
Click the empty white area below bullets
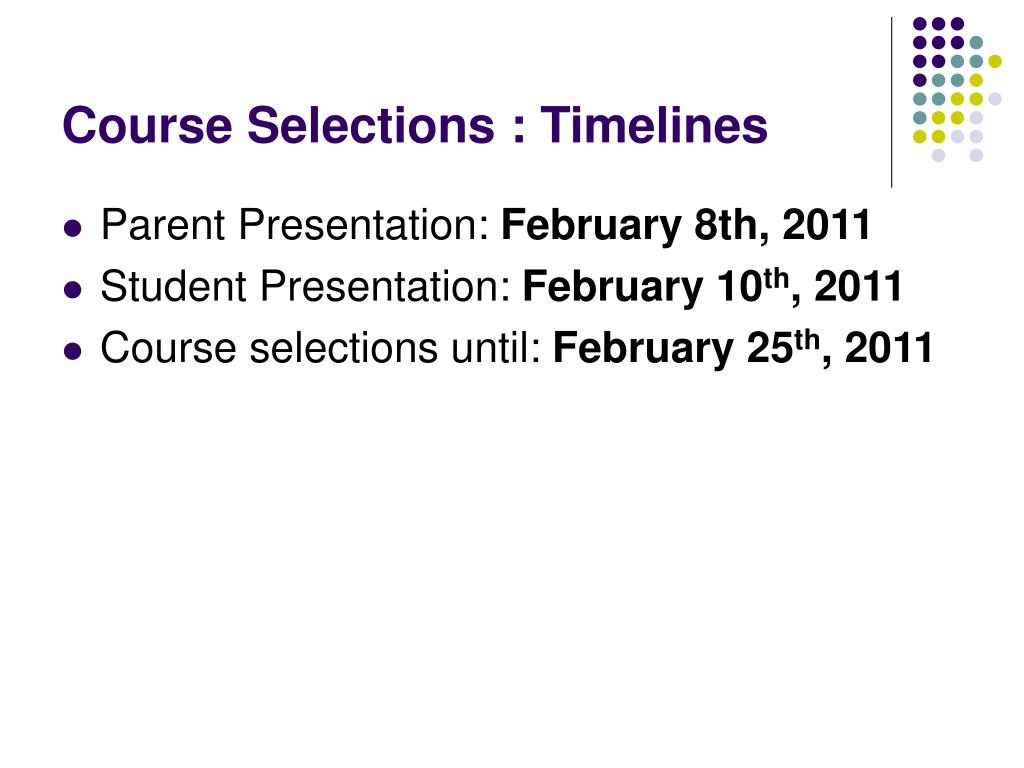[512, 555]
